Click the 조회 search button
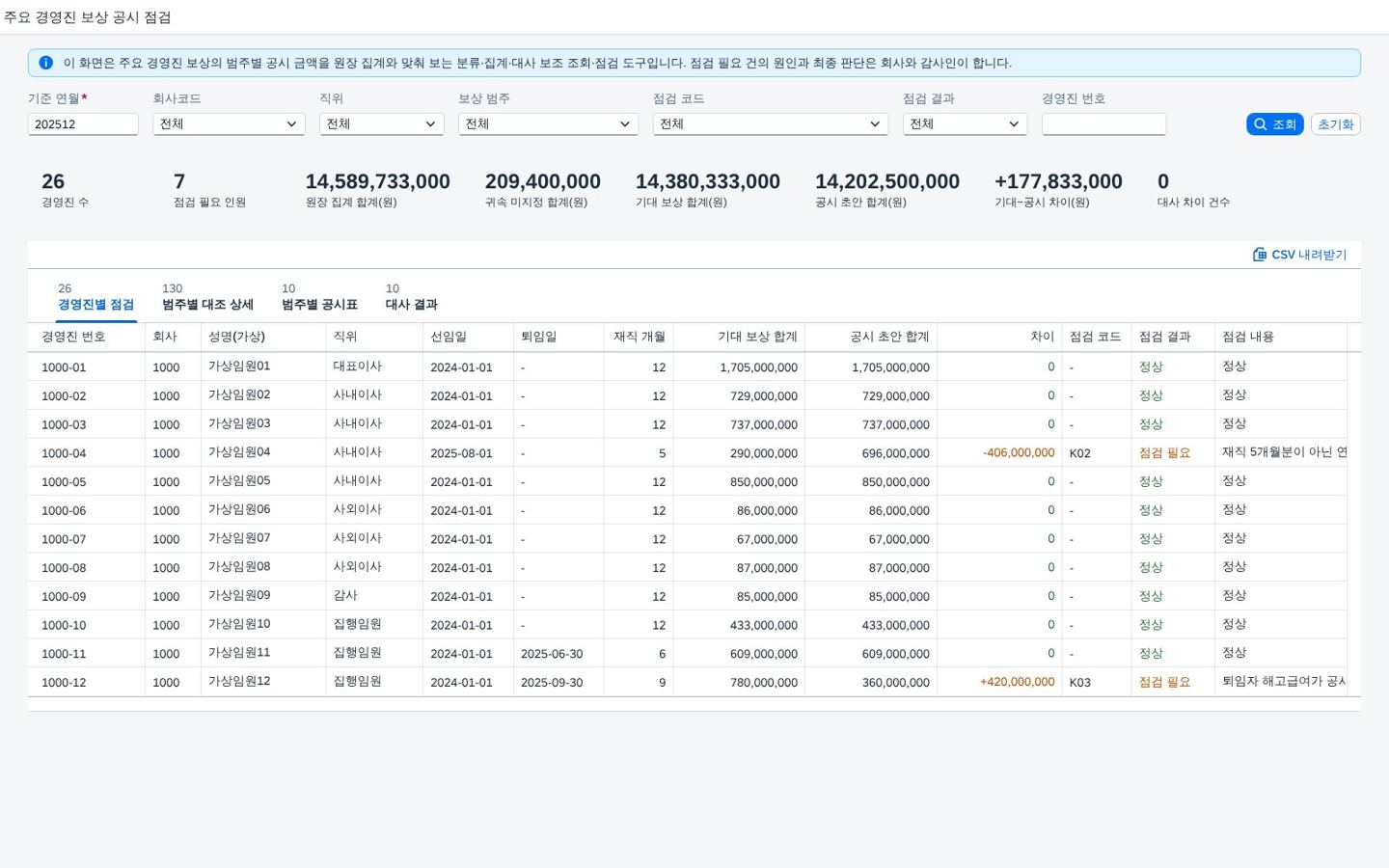The width and height of the screenshot is (1389, 868). click(x=1274, y=124)
